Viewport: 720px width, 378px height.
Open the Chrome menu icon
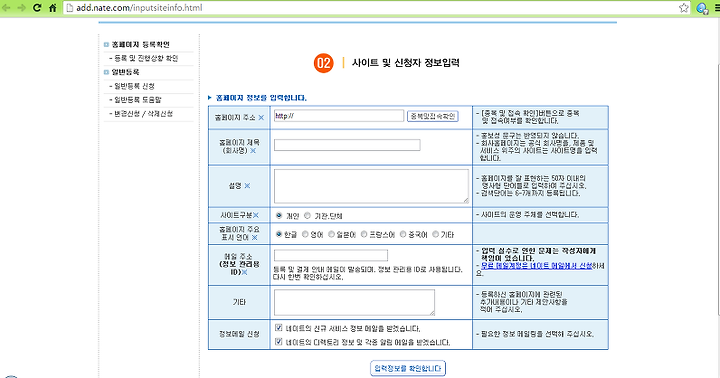717,8
